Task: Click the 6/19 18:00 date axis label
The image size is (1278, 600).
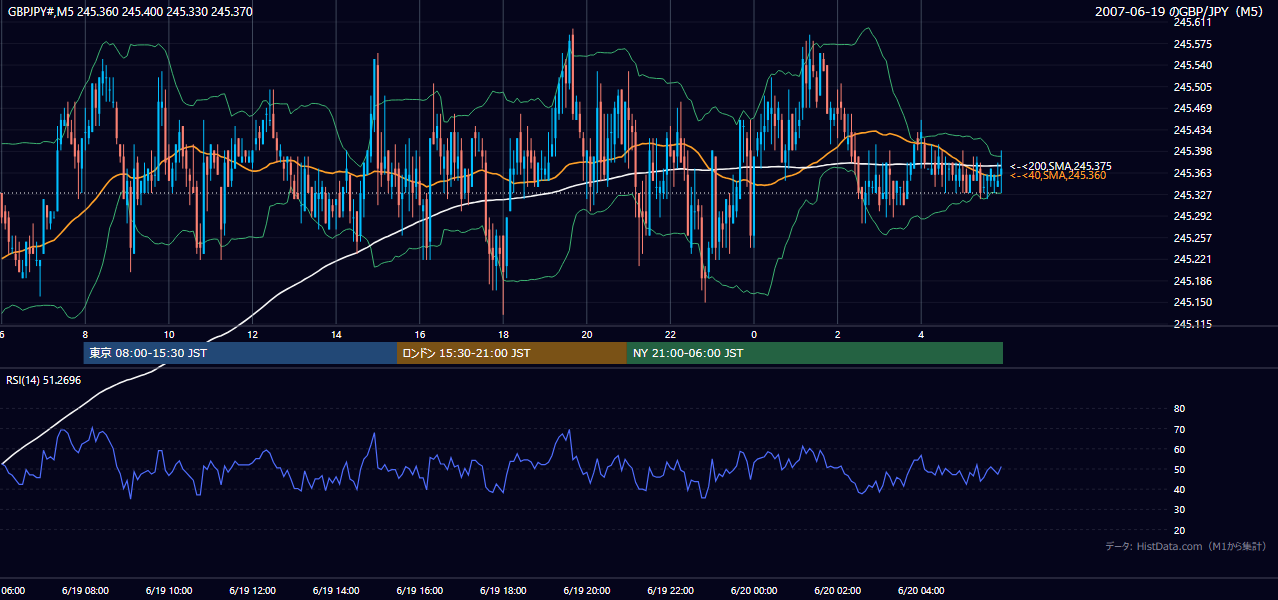Action: pos(503,591)
